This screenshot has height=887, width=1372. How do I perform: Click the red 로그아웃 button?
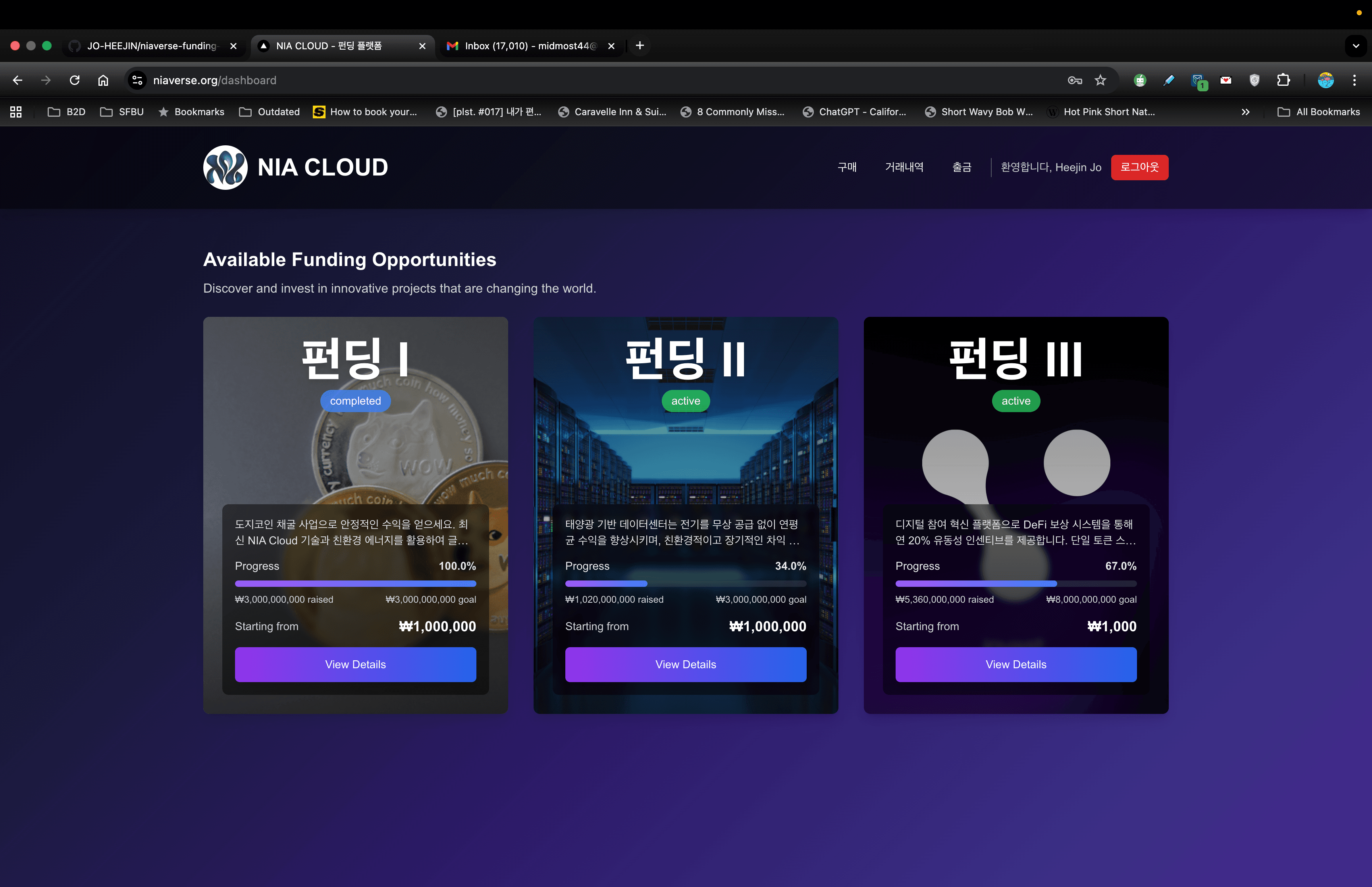[x=1139, y=168]
